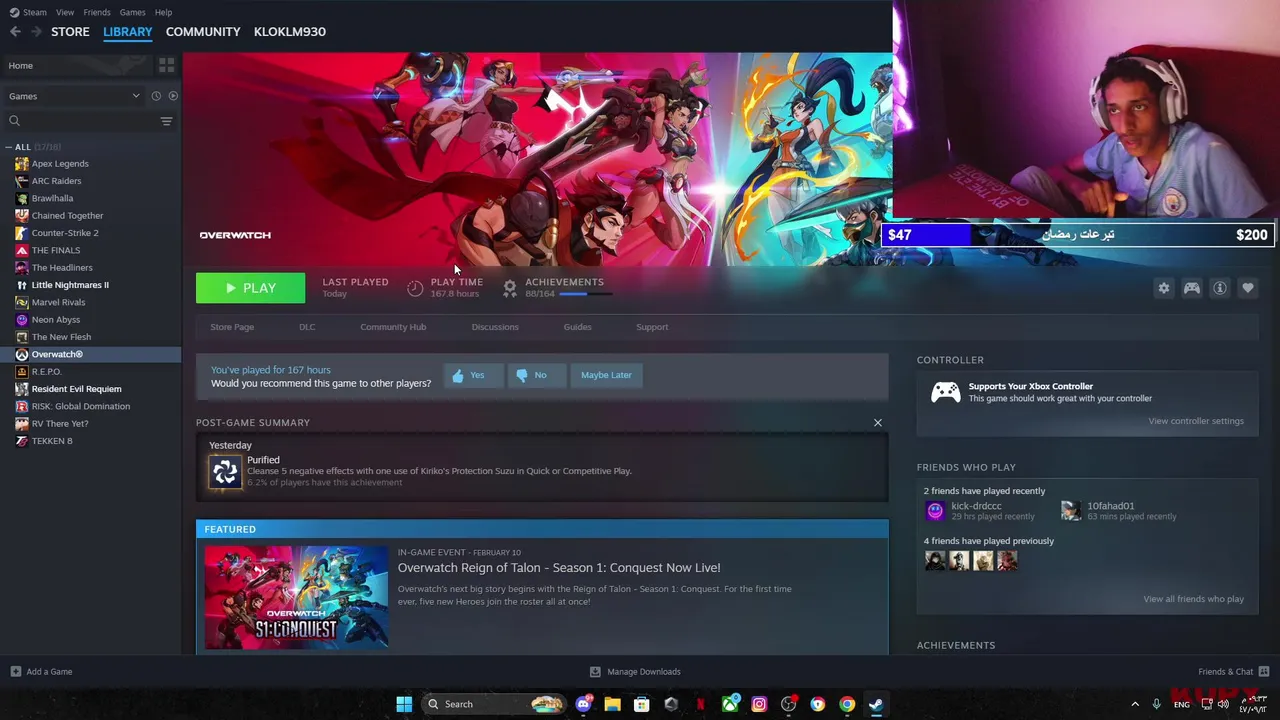The image size is (1280, 720).
Task: Open the DLC link
Action: [307, 327]
